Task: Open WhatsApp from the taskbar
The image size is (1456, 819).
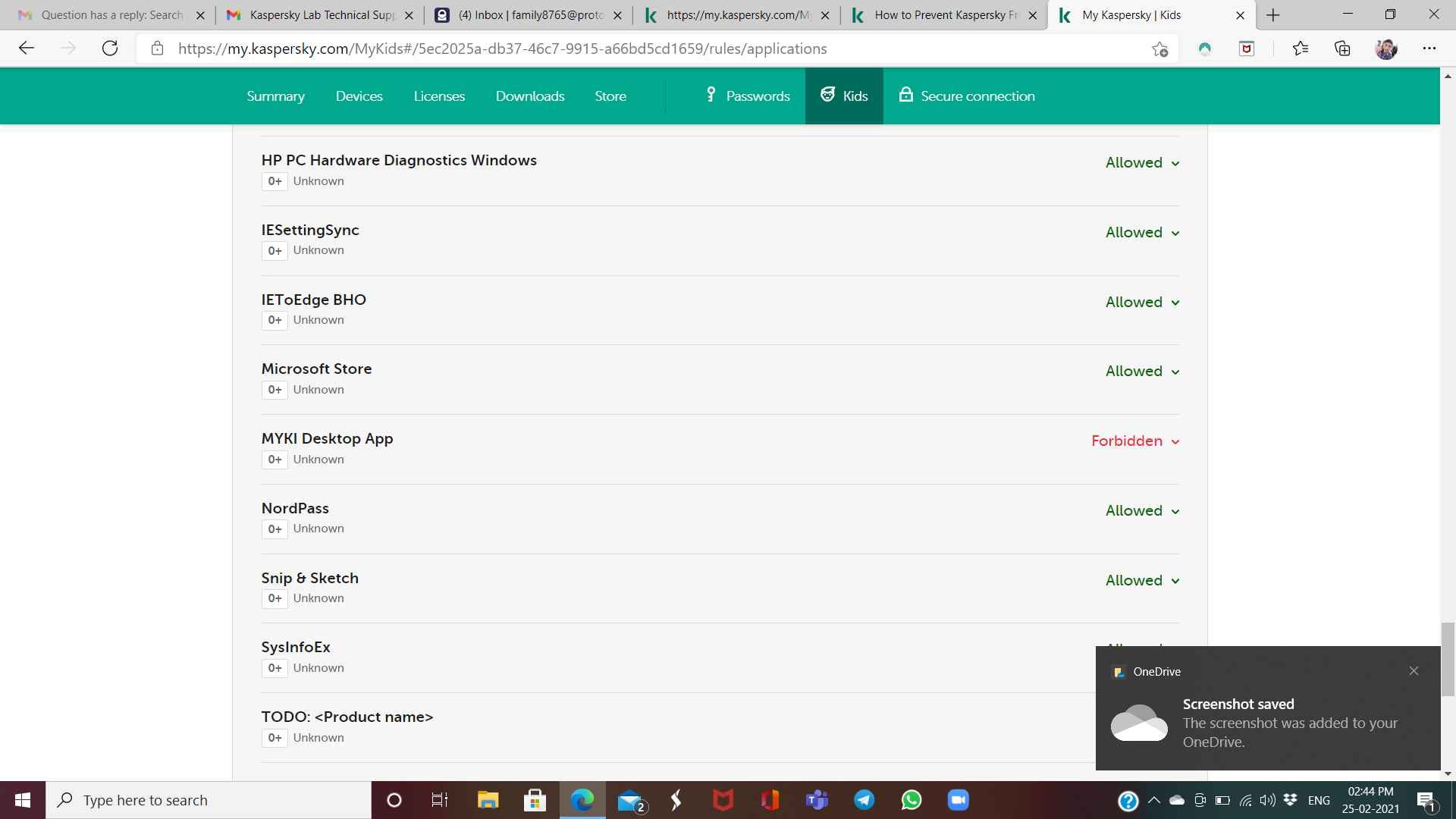Action: (912, 800)
